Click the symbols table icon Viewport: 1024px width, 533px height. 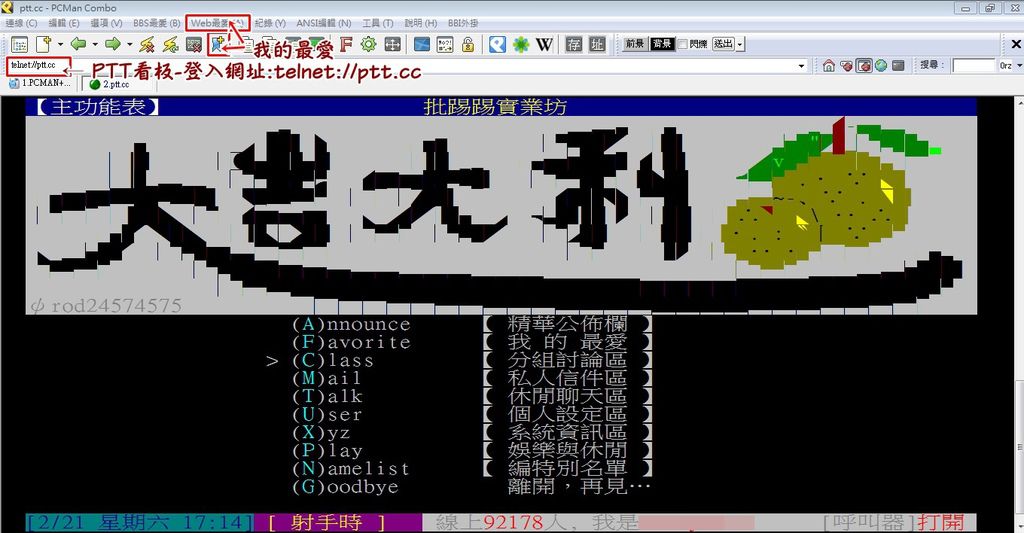point(445,44)
